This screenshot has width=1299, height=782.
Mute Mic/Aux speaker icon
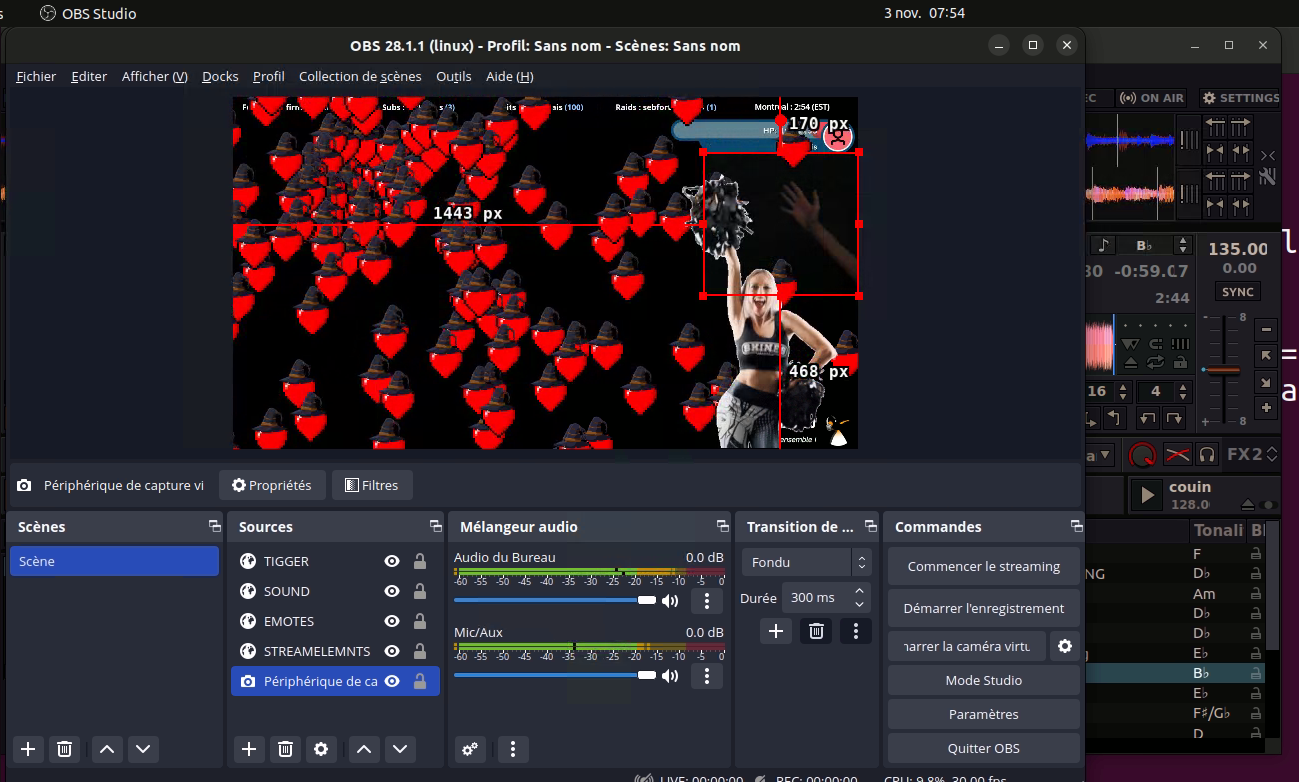(x=670, y=676)
